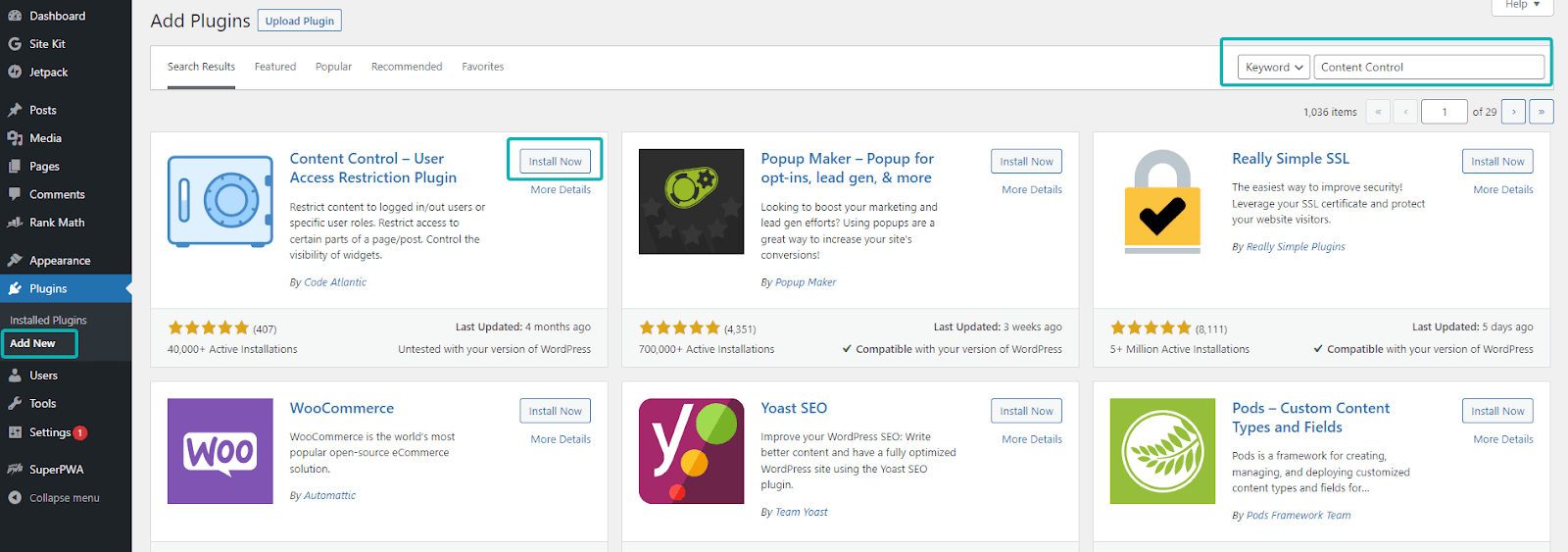Jump to last page of results
1568x552 pixels.
click(1541, 112)
